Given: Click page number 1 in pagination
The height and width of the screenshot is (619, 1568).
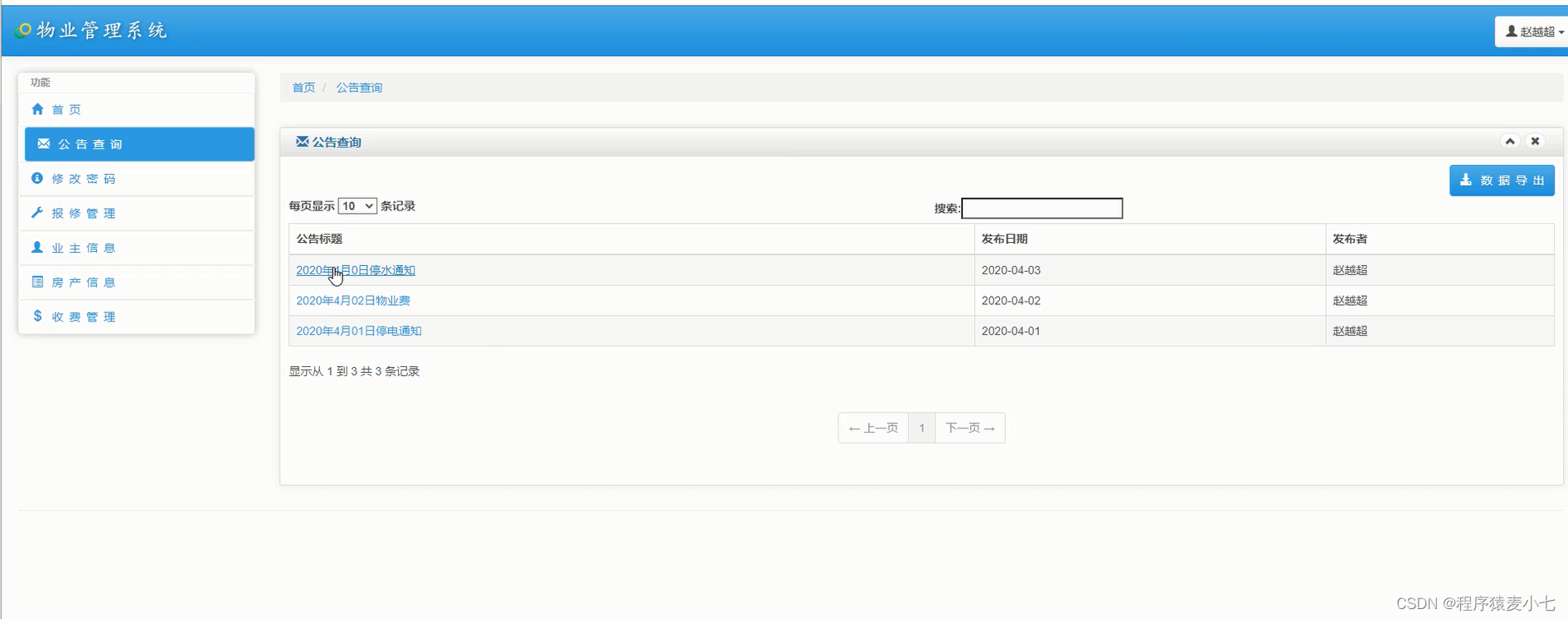Looking at the screenshot, I should pos(922,428).
